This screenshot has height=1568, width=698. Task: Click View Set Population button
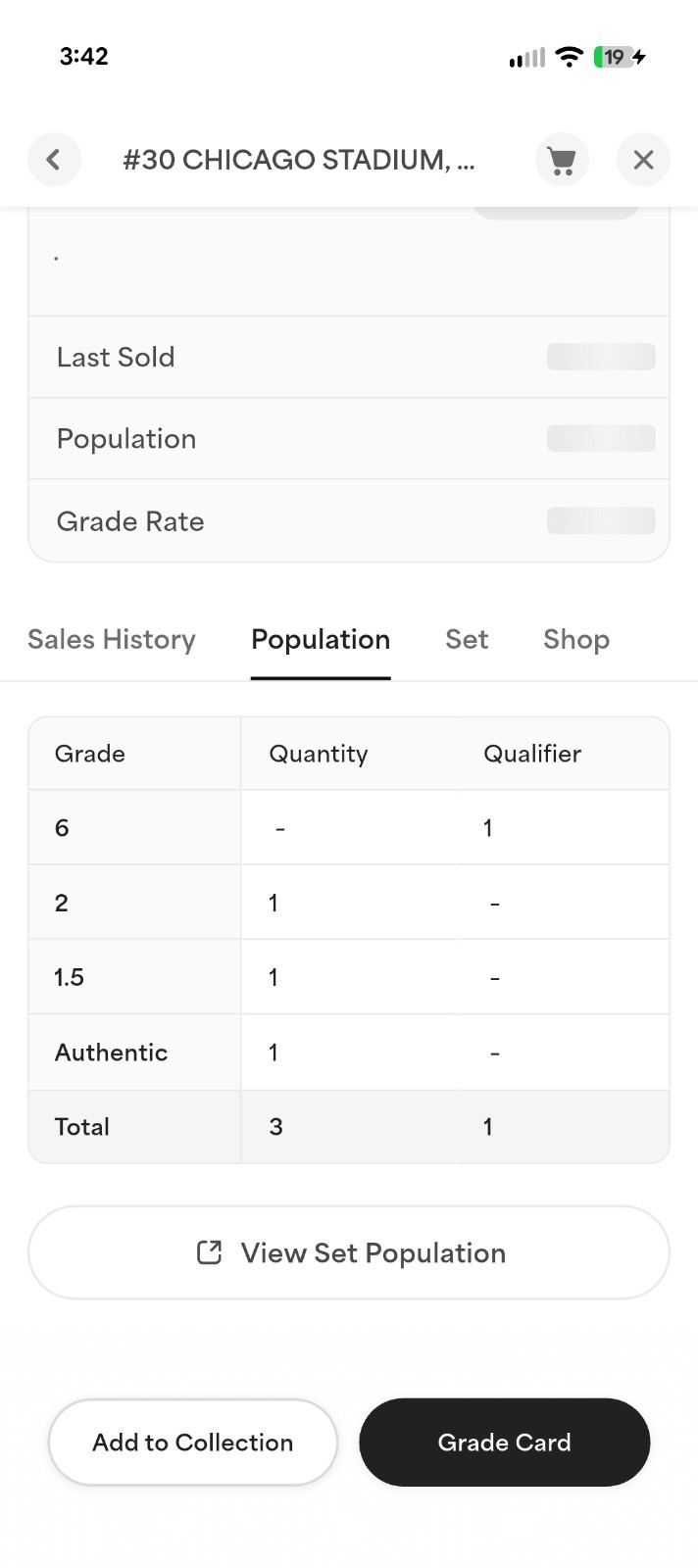point(349,1252)
